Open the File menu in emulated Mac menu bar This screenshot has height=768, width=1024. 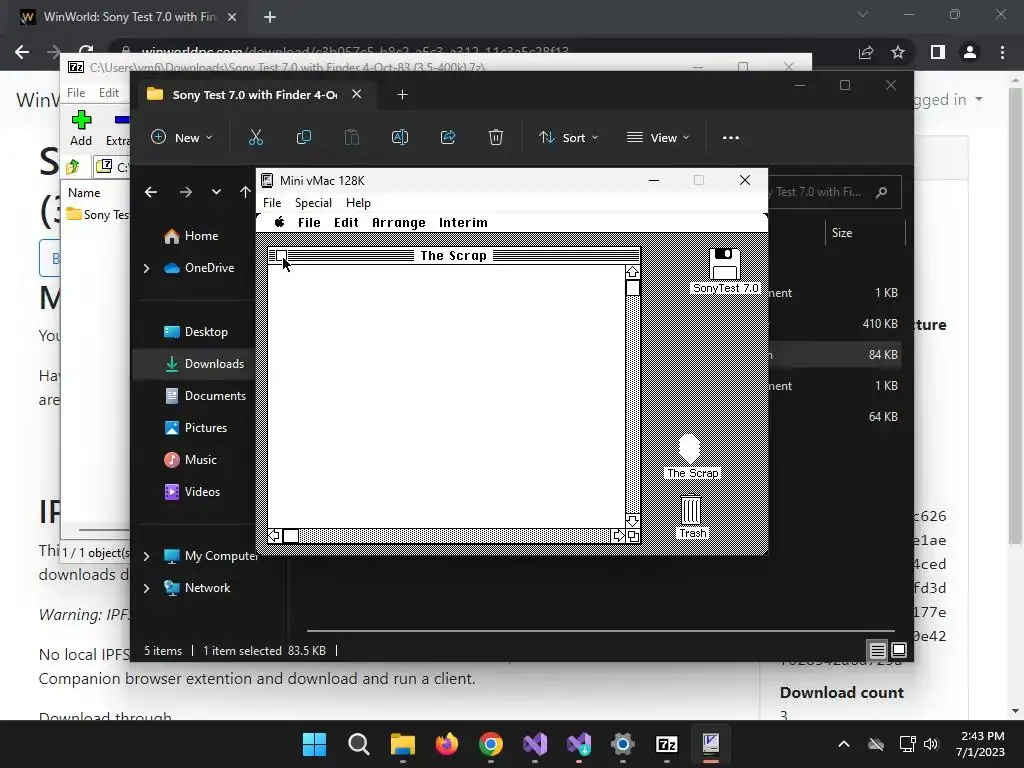coord(309,223)
